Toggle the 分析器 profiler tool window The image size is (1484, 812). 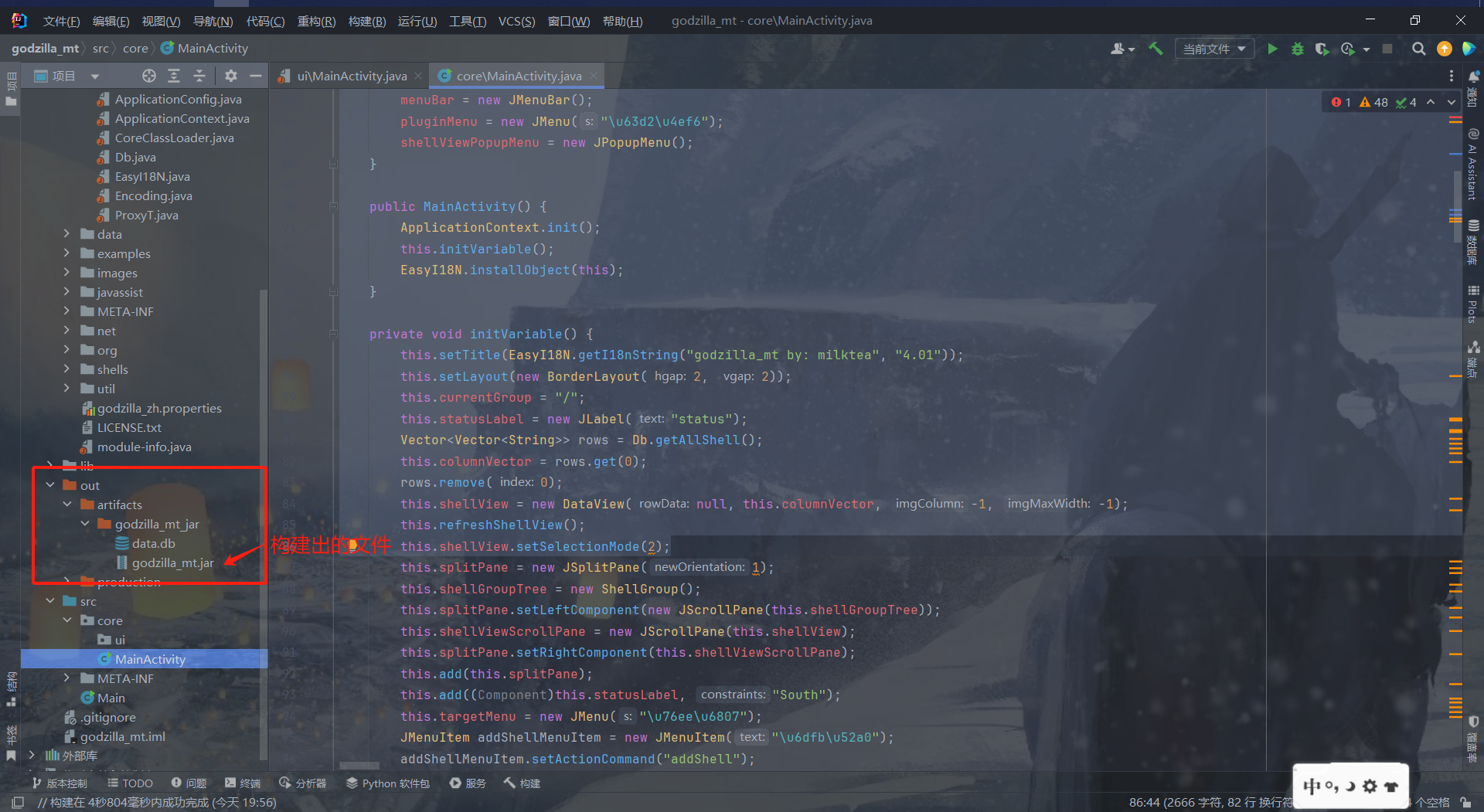[303, 783]
